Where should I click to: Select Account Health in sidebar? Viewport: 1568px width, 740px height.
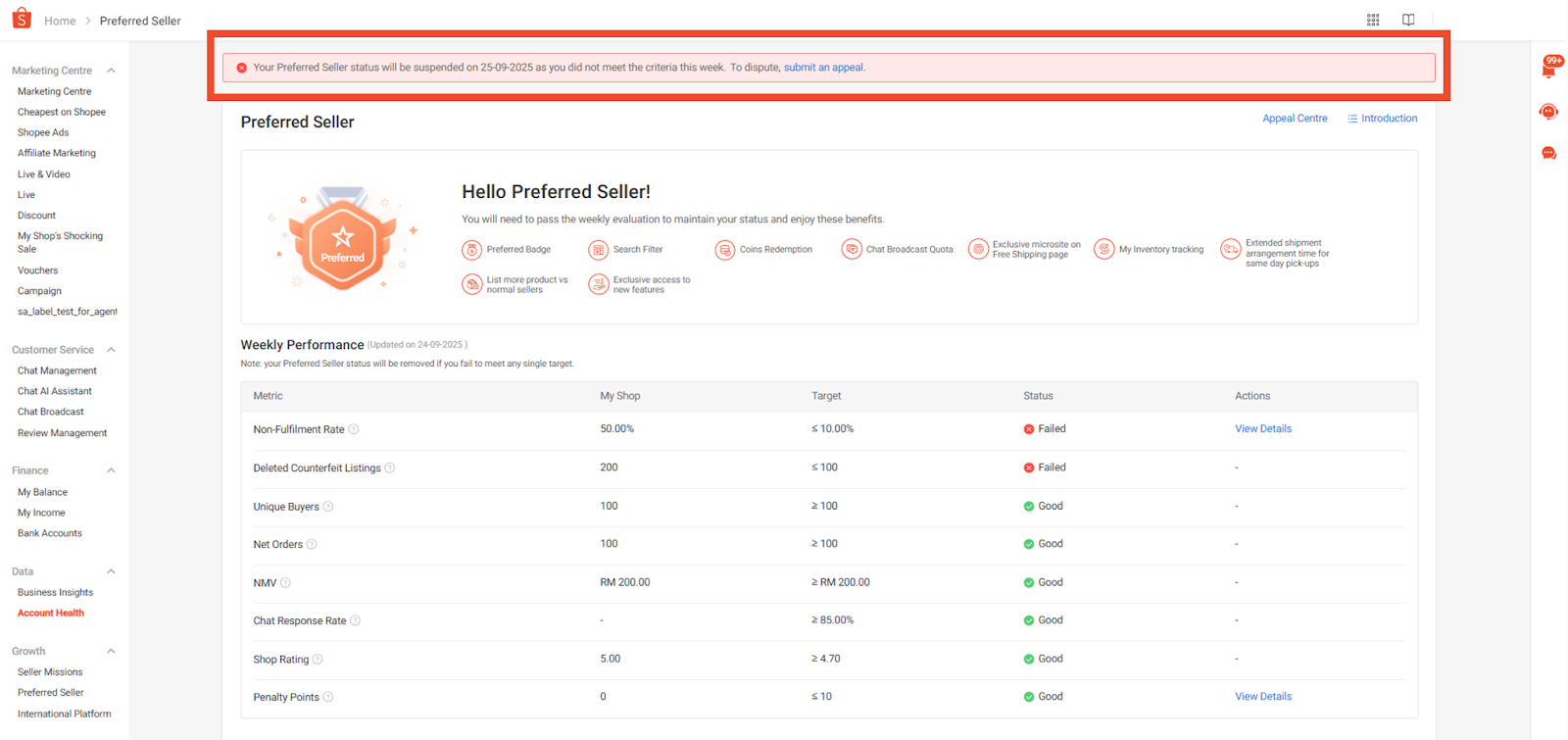pyautogui.click(x=51, y=613)
